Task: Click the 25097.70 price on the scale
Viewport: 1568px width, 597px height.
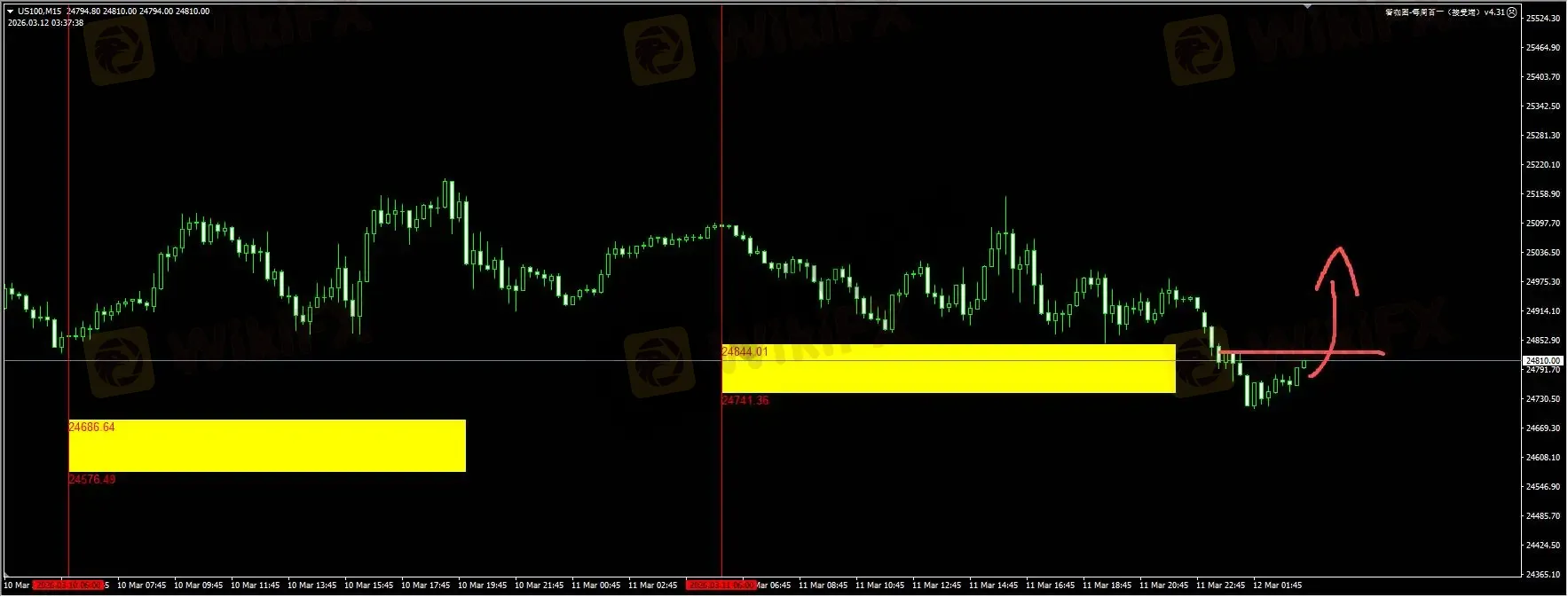Action: tap(1543, 224)
